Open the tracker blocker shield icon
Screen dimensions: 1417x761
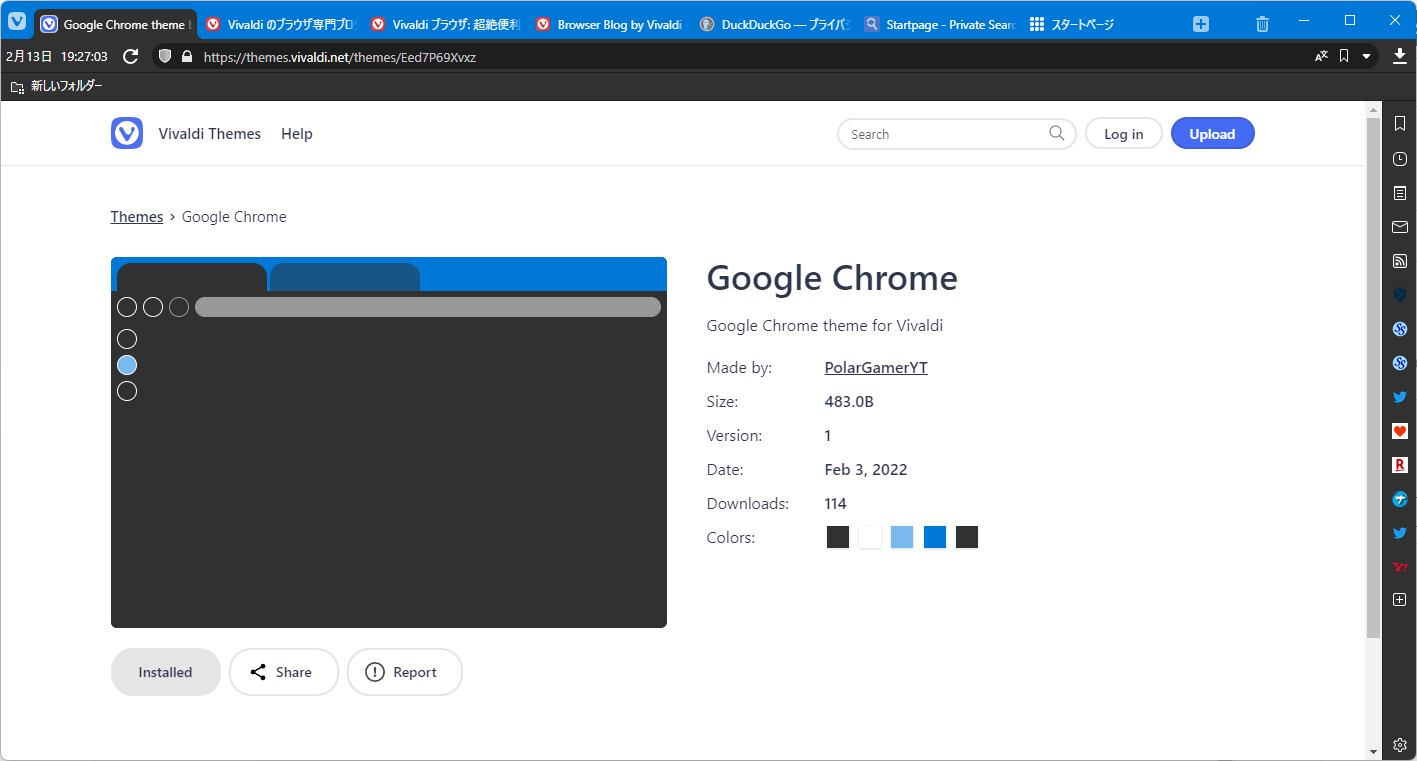coord(165,57)
